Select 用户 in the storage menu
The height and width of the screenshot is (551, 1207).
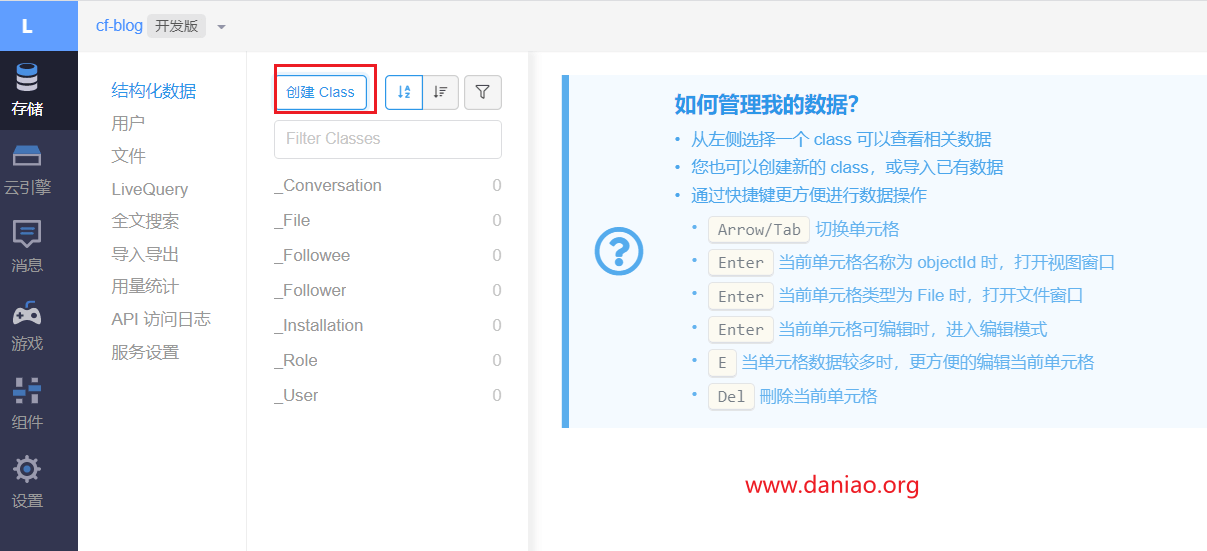(x=128, y=123)
